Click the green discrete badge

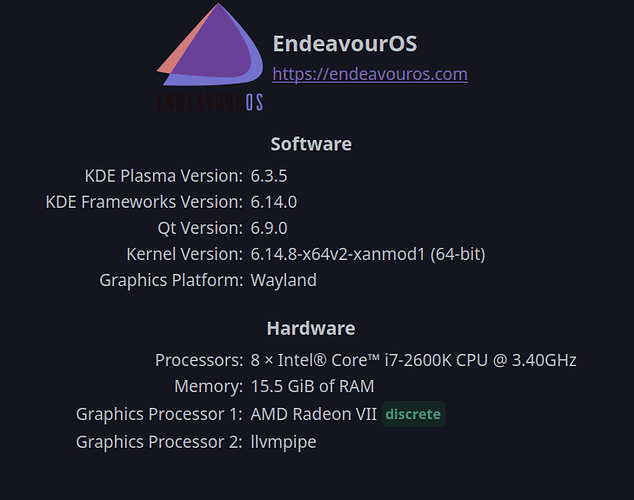(x=413, y=414)
